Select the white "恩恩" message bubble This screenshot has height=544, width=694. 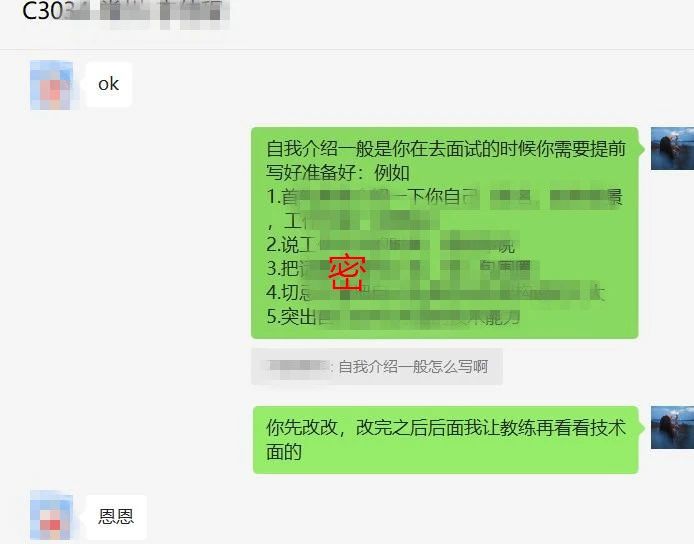(116, 517)
